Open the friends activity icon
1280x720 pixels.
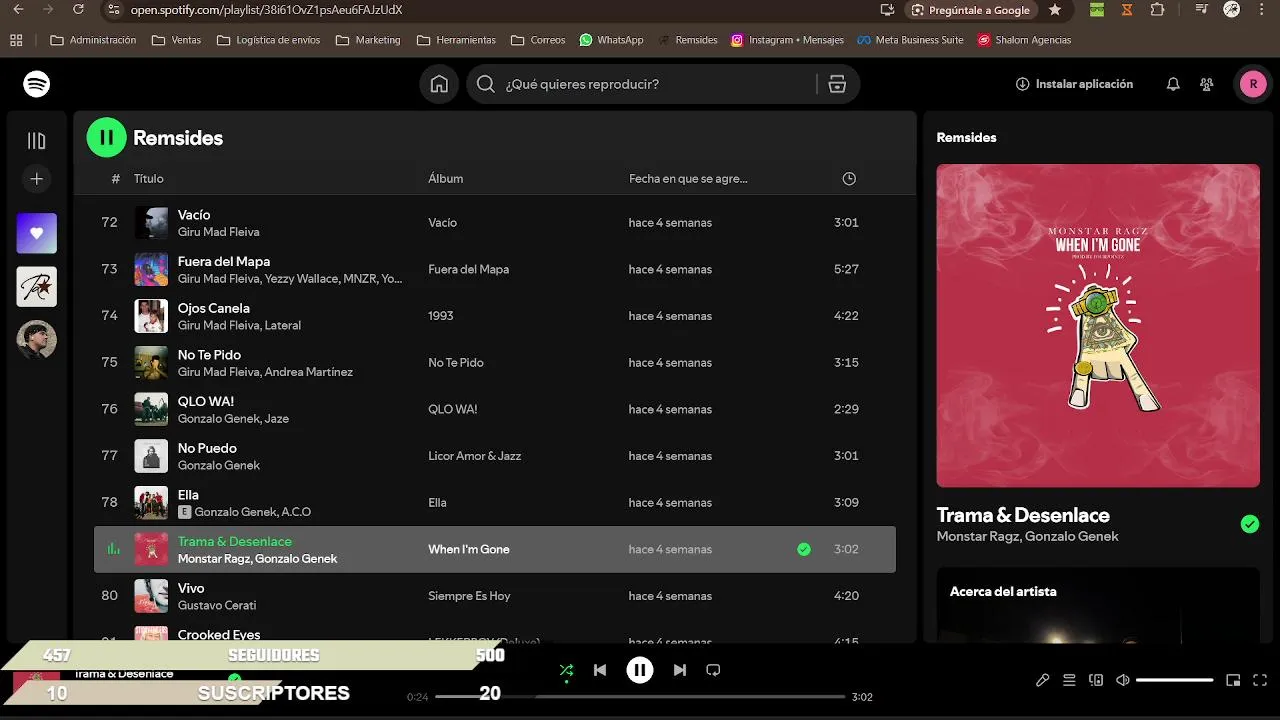1207,84
